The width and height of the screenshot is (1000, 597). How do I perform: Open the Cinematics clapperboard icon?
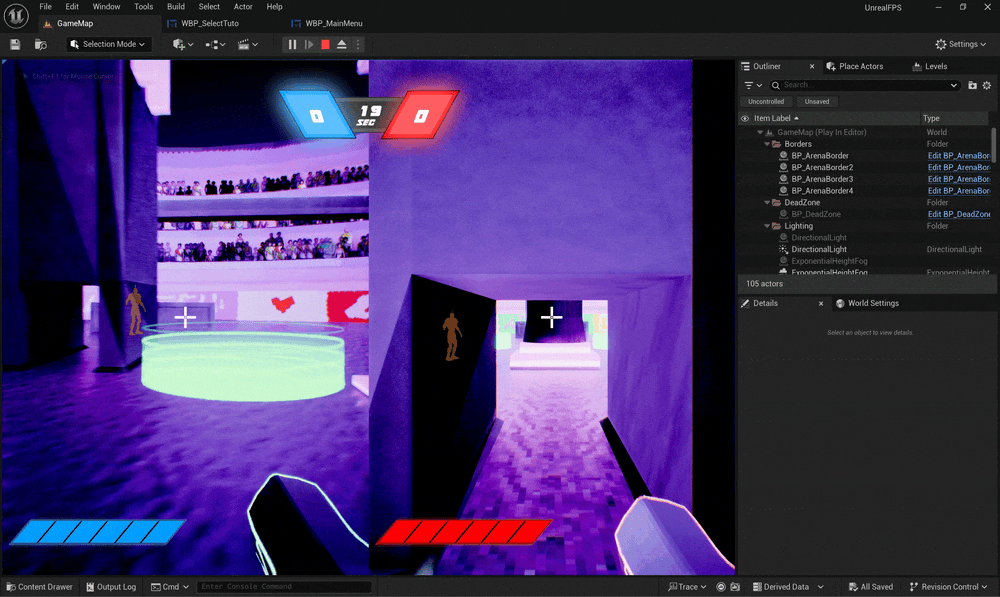coord(246,44)
